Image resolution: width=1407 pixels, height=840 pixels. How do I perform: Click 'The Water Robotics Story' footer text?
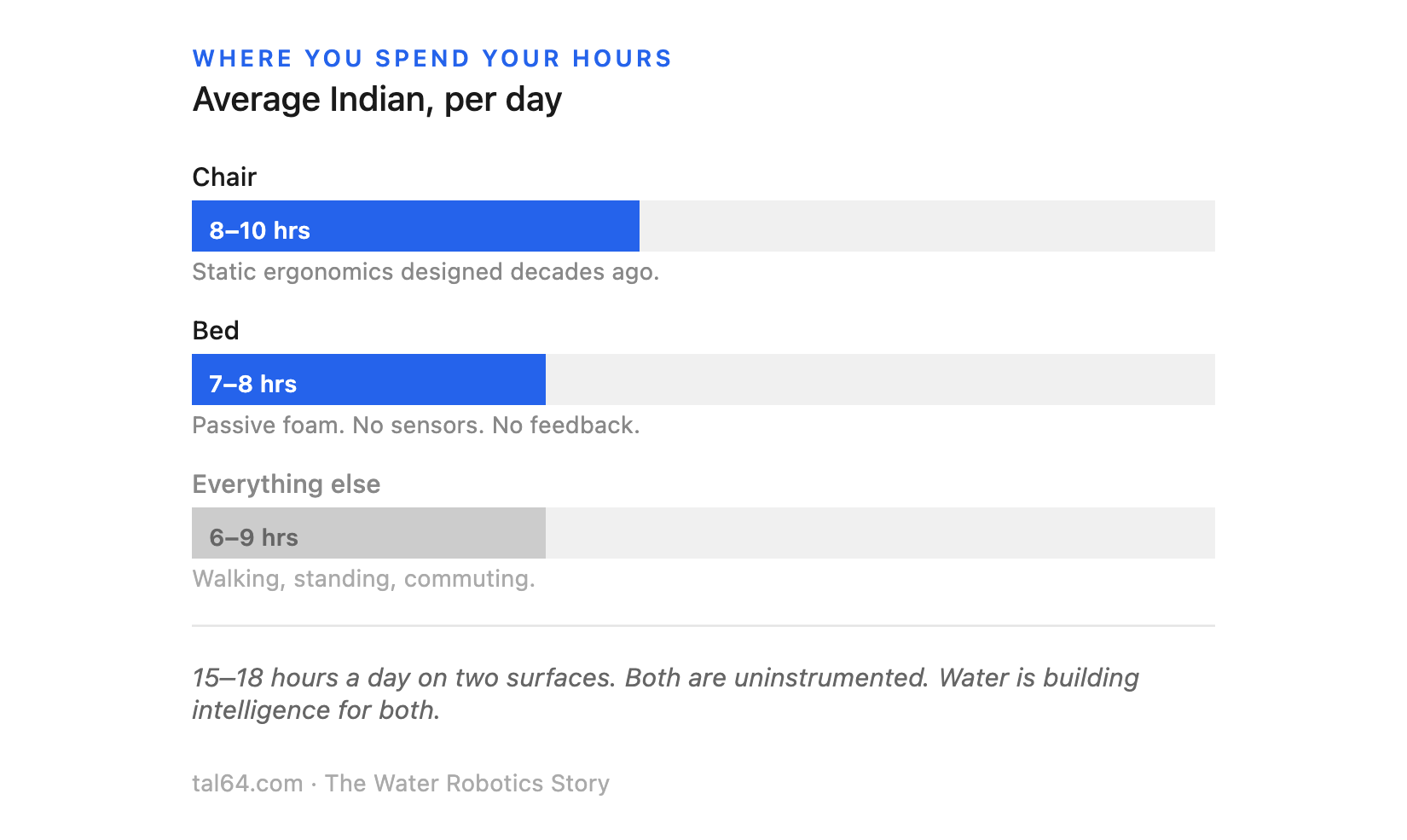467,783
